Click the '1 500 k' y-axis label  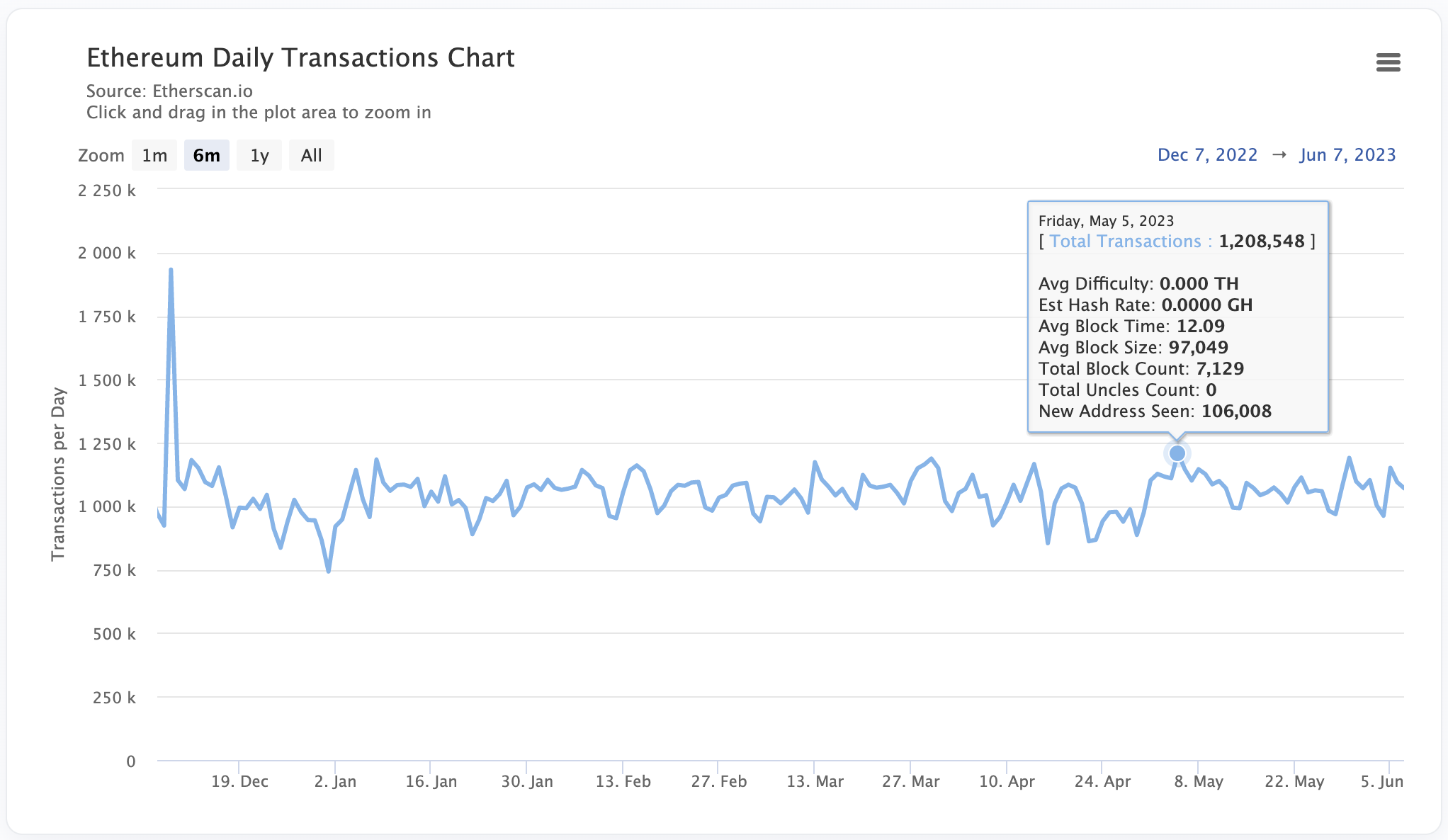point(107,380)
